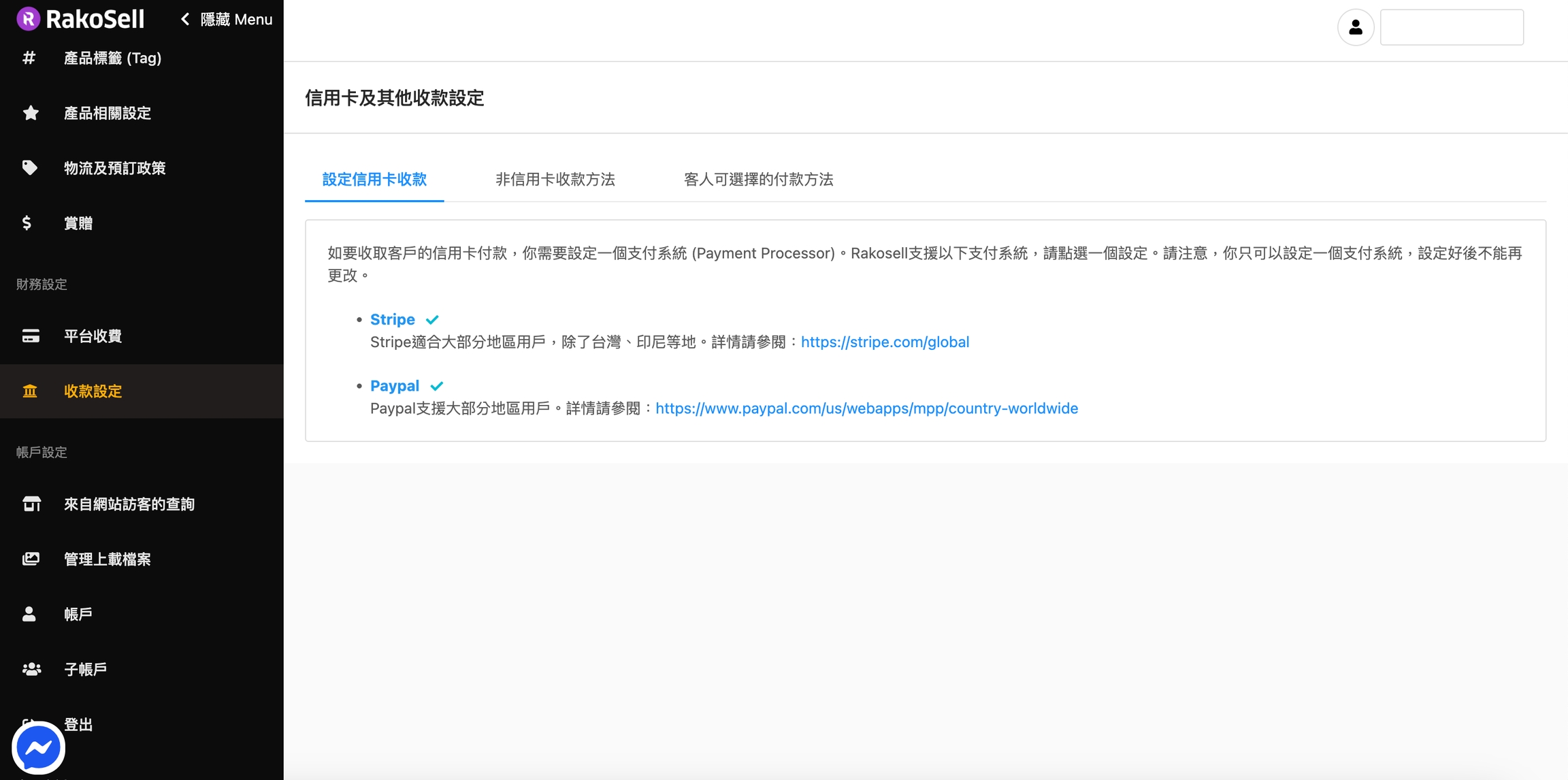This screenshot has width=1568, height=780.
Task: Click the dollar icon for 賞贈
Action: pos(27,223)
